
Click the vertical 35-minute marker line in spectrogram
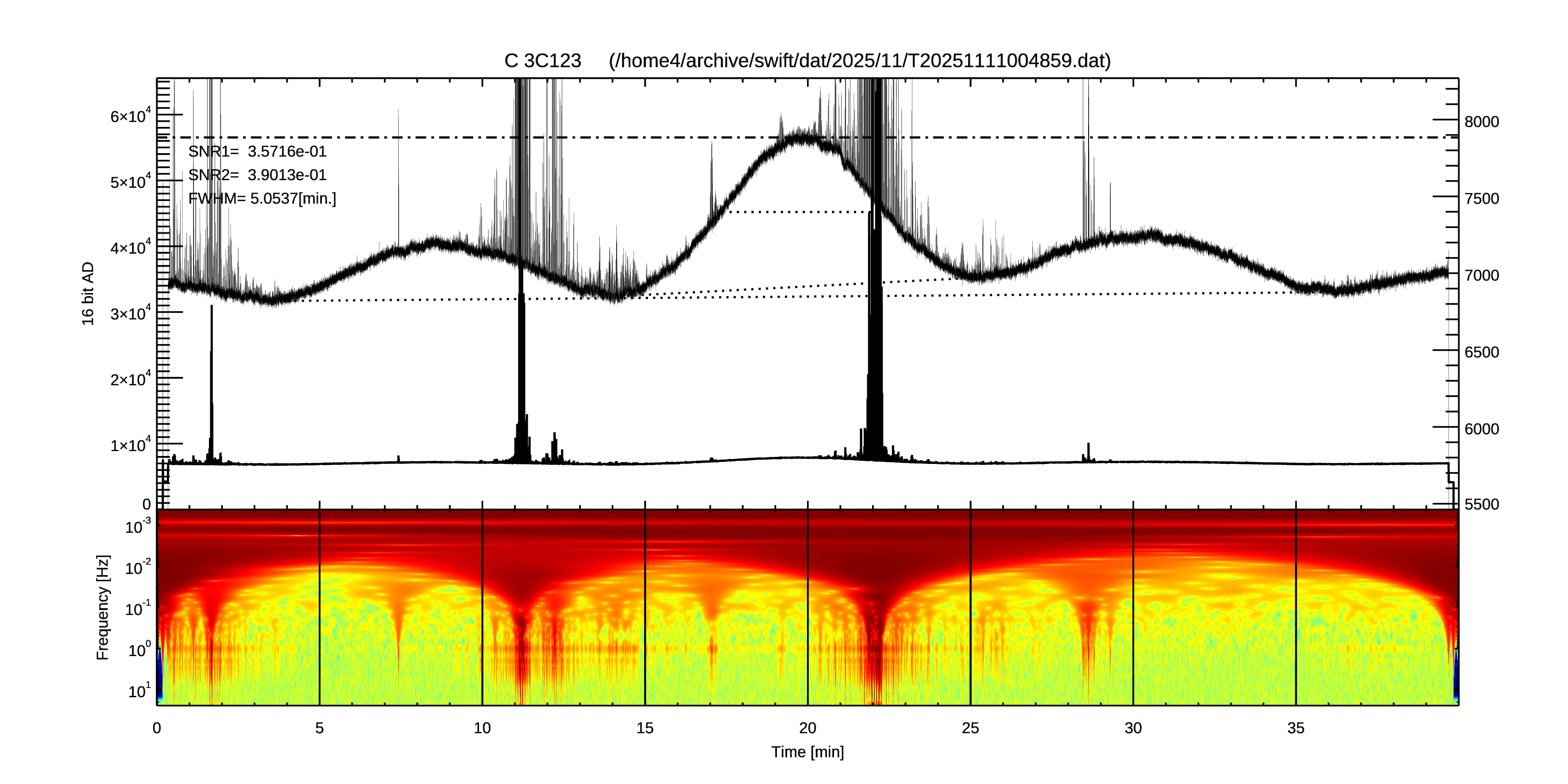coord(1296,609)
